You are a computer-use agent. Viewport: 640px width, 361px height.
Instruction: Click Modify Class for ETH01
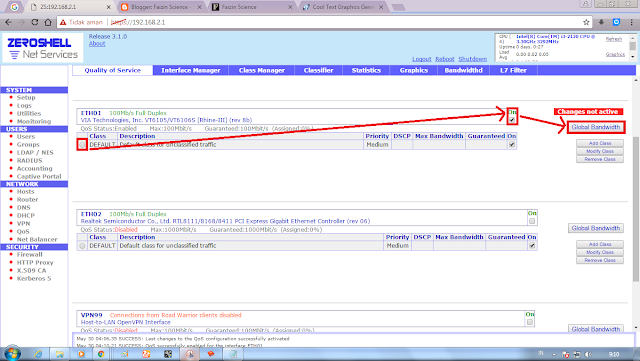(x=600, y=151)
